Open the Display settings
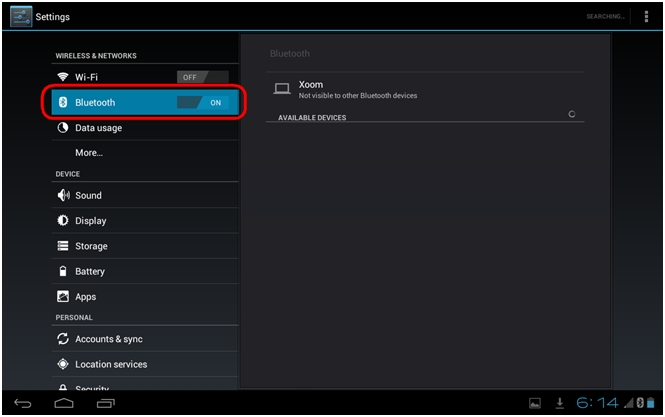This screenshot has height=417, width=665. click(x=145, y=221)
